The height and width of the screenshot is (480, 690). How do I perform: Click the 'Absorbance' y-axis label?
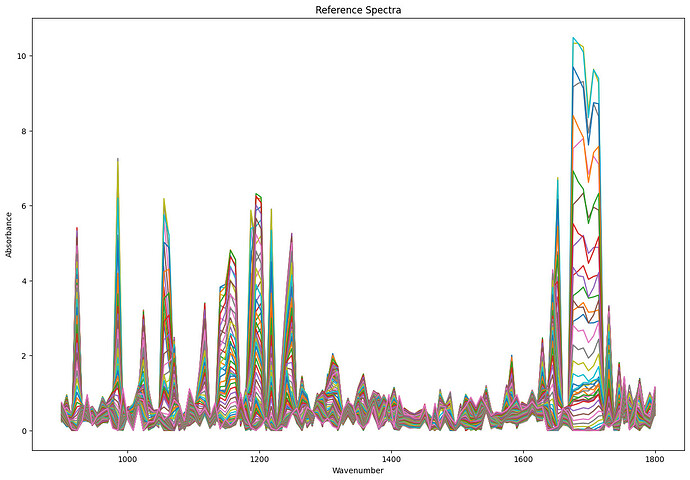8,235
